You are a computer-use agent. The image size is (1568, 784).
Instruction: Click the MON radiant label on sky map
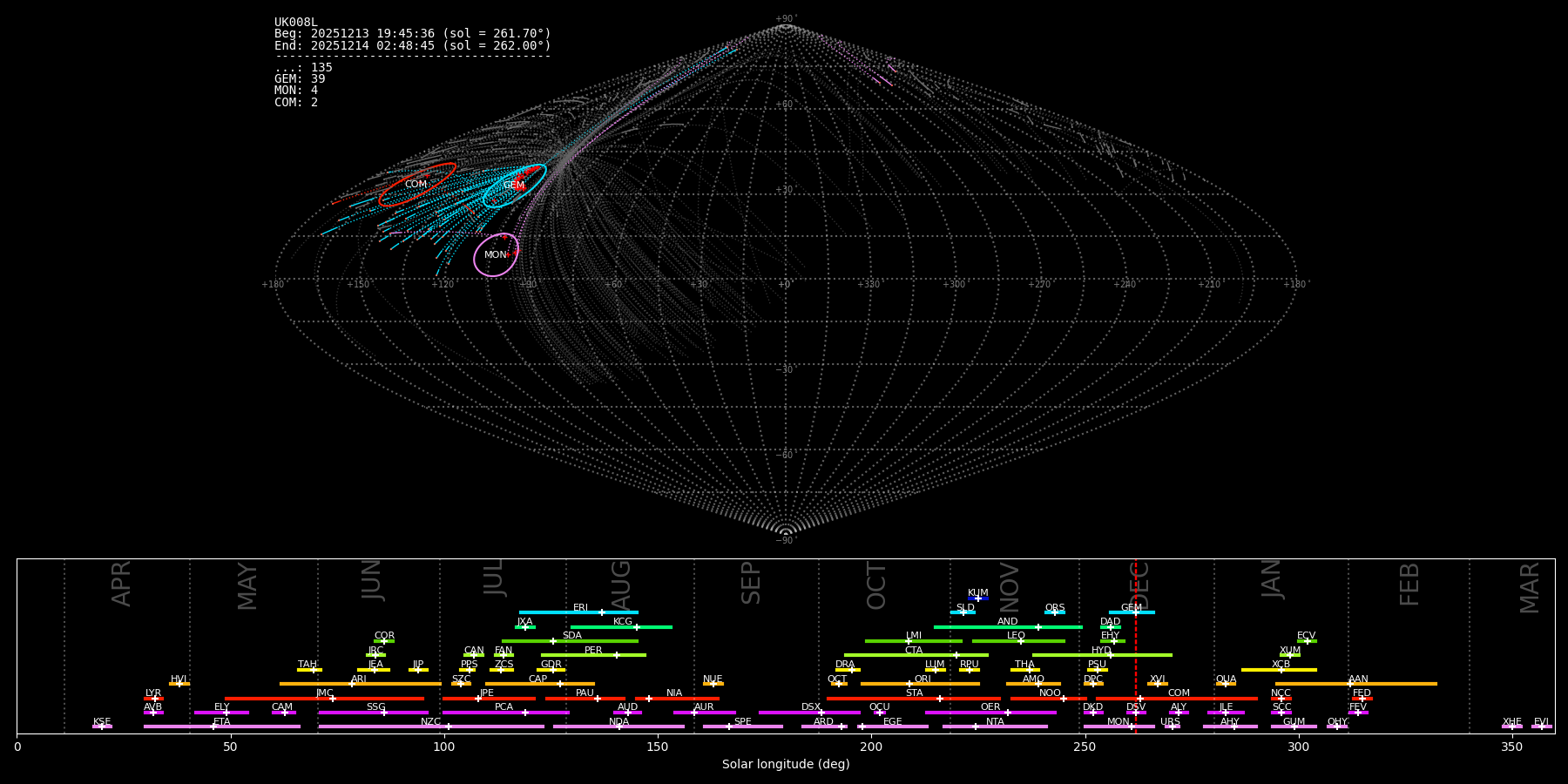coord(496,255)
